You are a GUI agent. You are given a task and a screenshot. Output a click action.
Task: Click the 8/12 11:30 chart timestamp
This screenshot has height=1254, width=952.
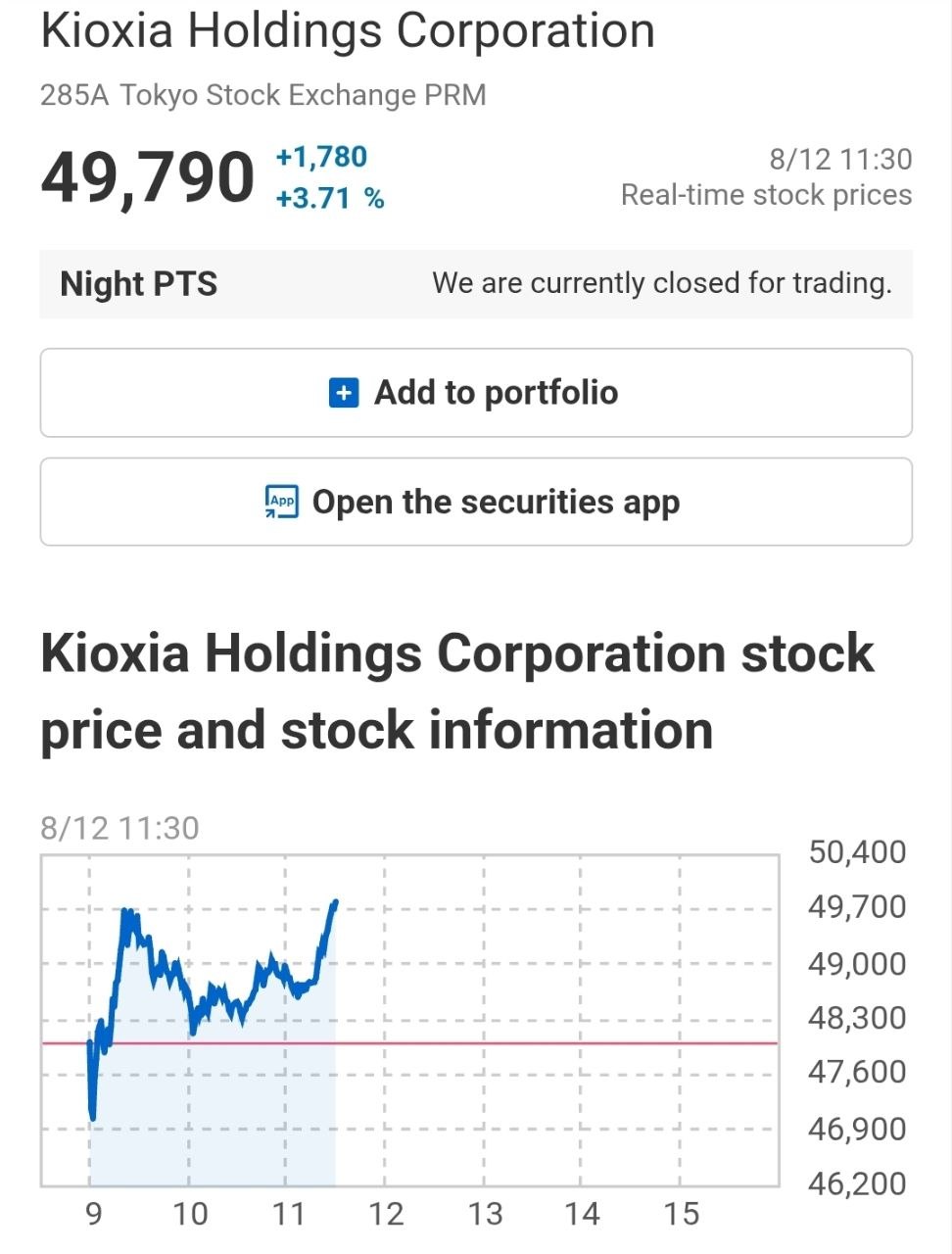119,829
